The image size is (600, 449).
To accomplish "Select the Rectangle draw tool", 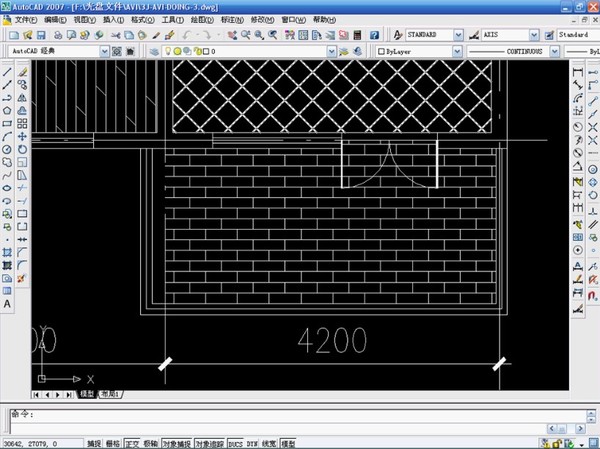I will click(7, 124).
